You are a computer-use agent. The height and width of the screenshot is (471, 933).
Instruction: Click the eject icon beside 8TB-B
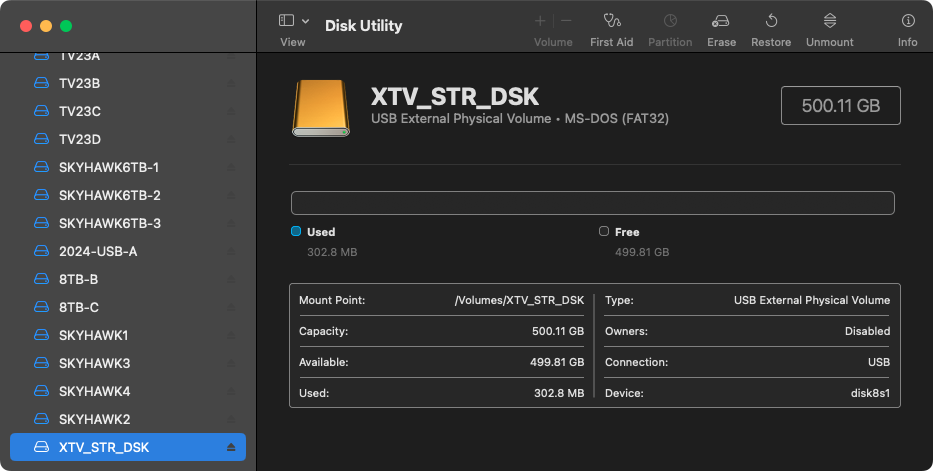tap(231, 279)
